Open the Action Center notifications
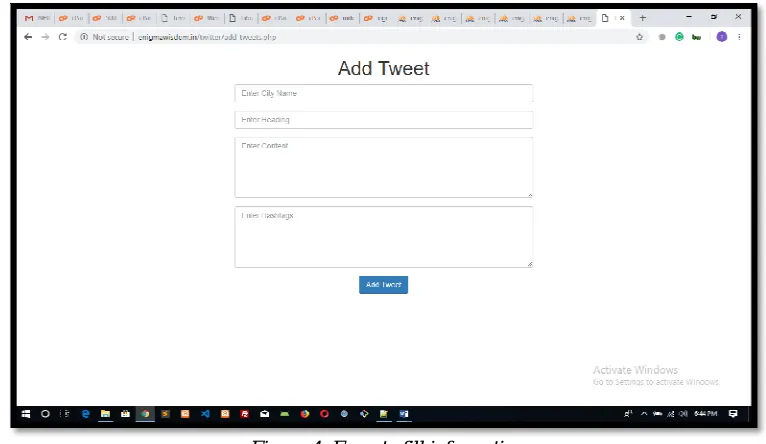This screenshot has width=766, height=444. pyautogui.click(x=733, y=414)
